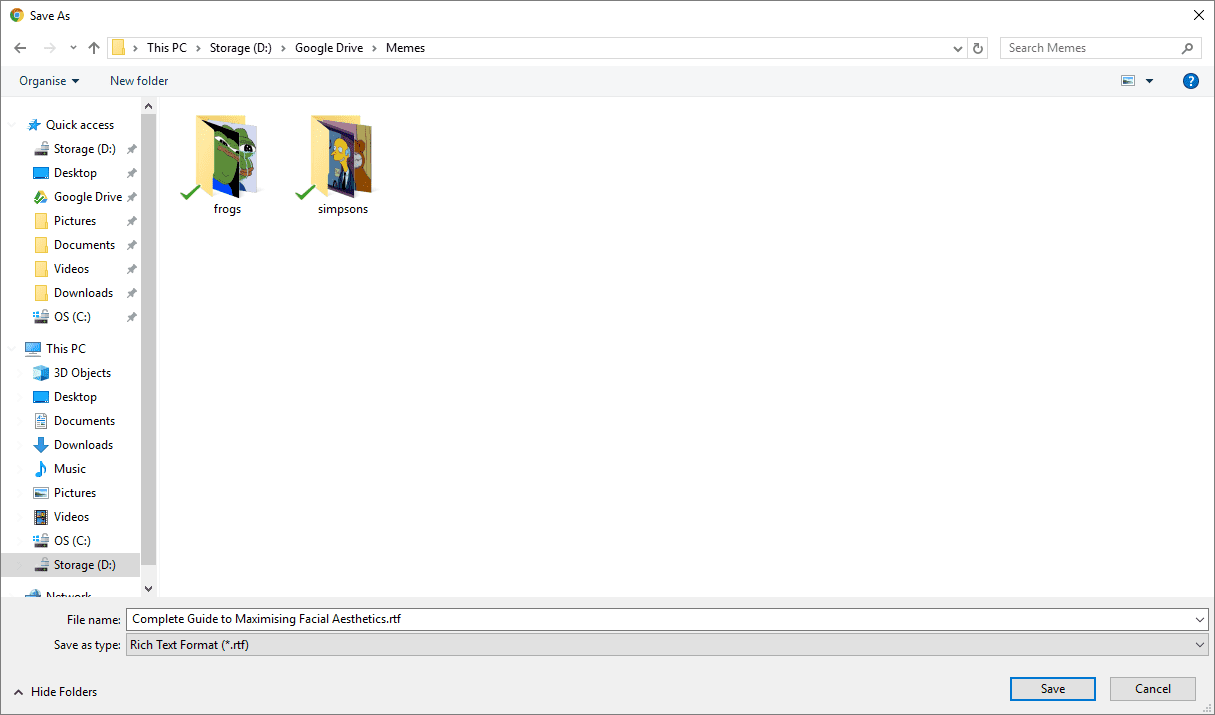Click the File name input field

pos(660,620)
